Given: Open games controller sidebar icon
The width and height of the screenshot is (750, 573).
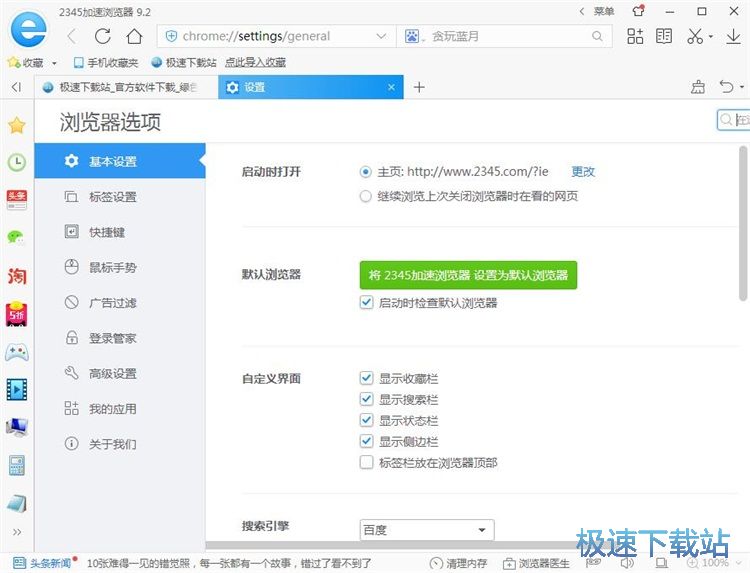Looking at the screenshot, I should click(17, 353).
